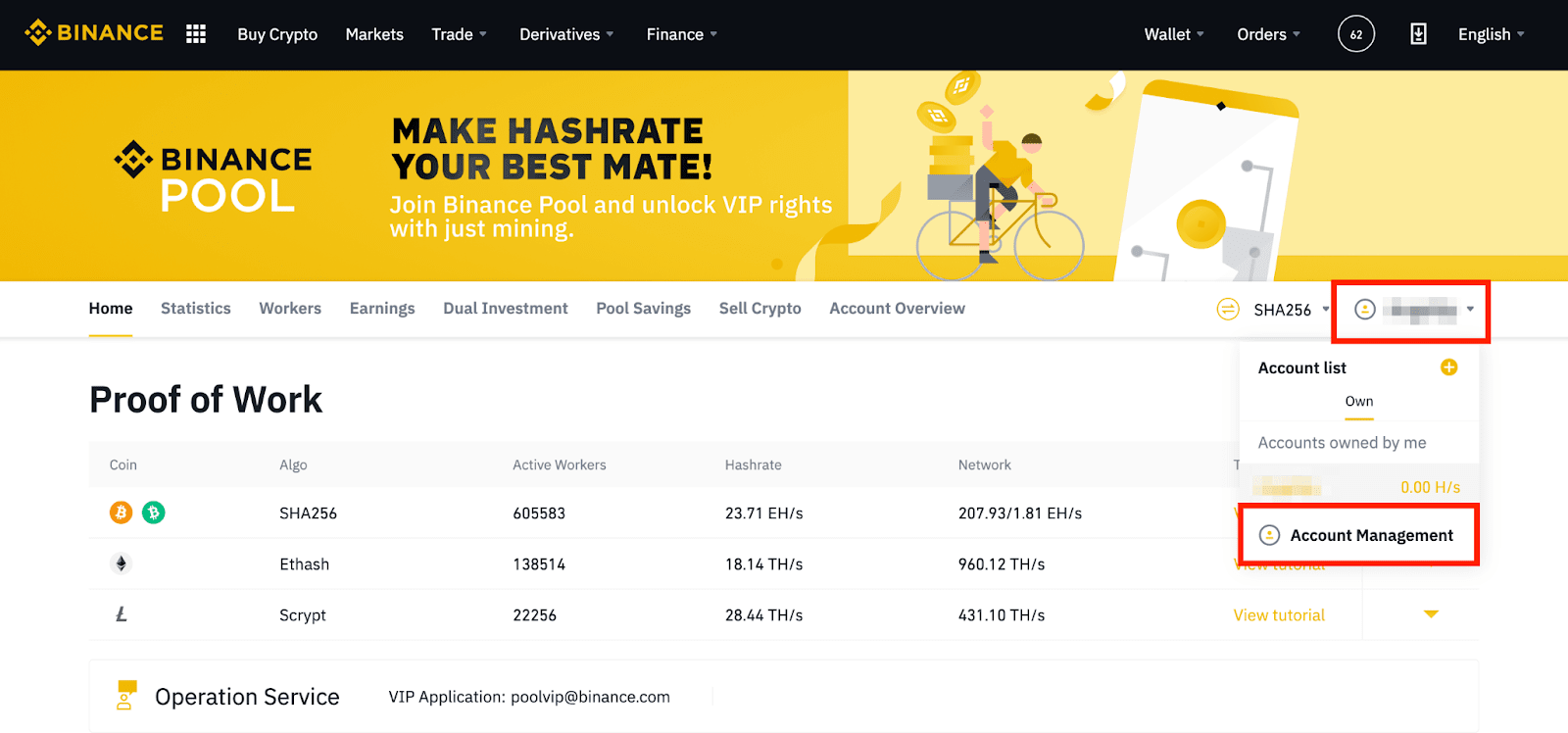Click the Scrypt algo cell

(303, 615)
